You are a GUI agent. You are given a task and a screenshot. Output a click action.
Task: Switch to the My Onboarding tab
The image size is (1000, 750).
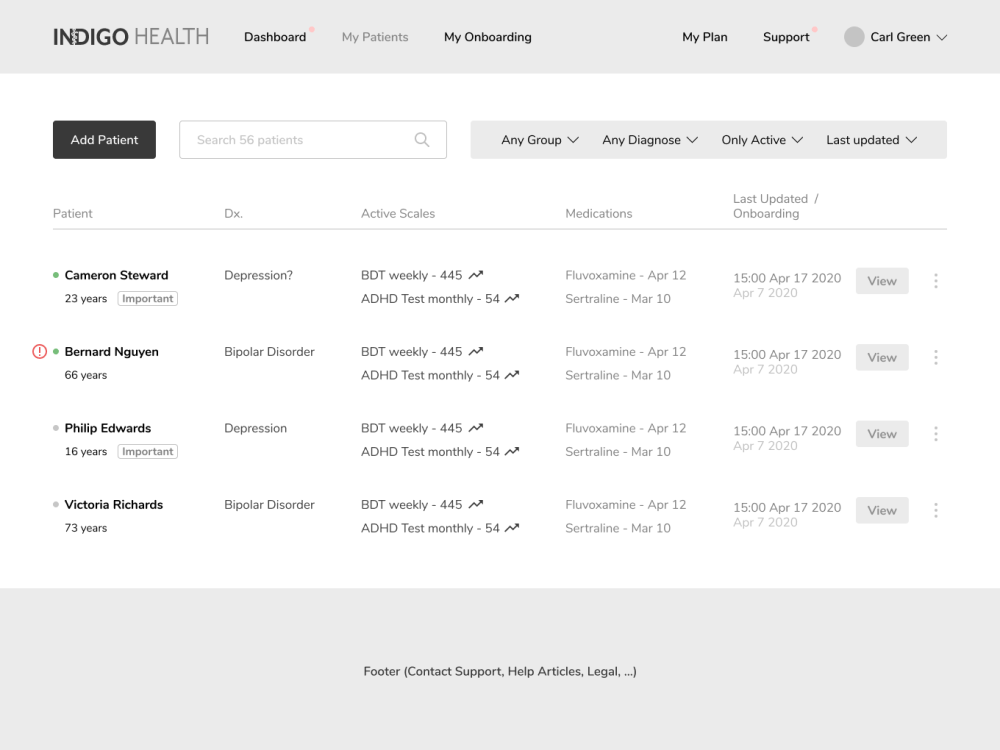click(487, 37)
